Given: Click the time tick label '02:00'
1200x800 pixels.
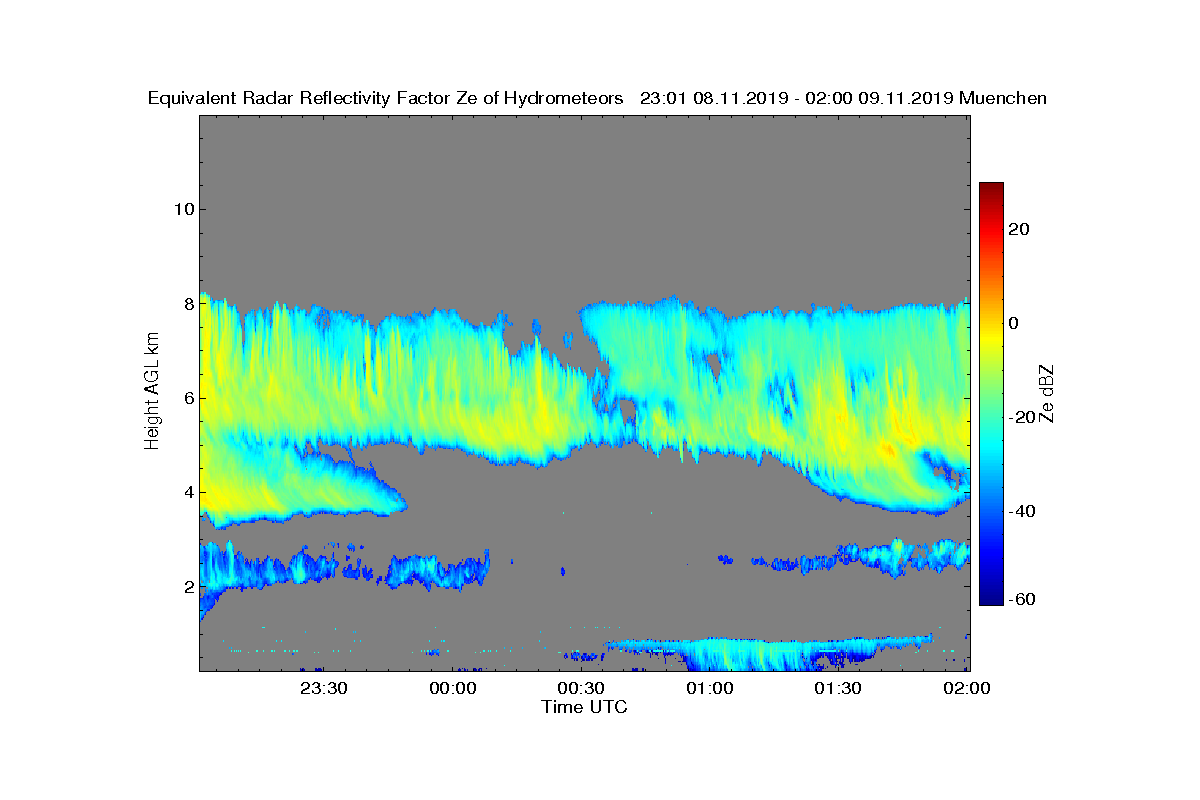Looking at the screenshot, I should (x=967, y=688).
